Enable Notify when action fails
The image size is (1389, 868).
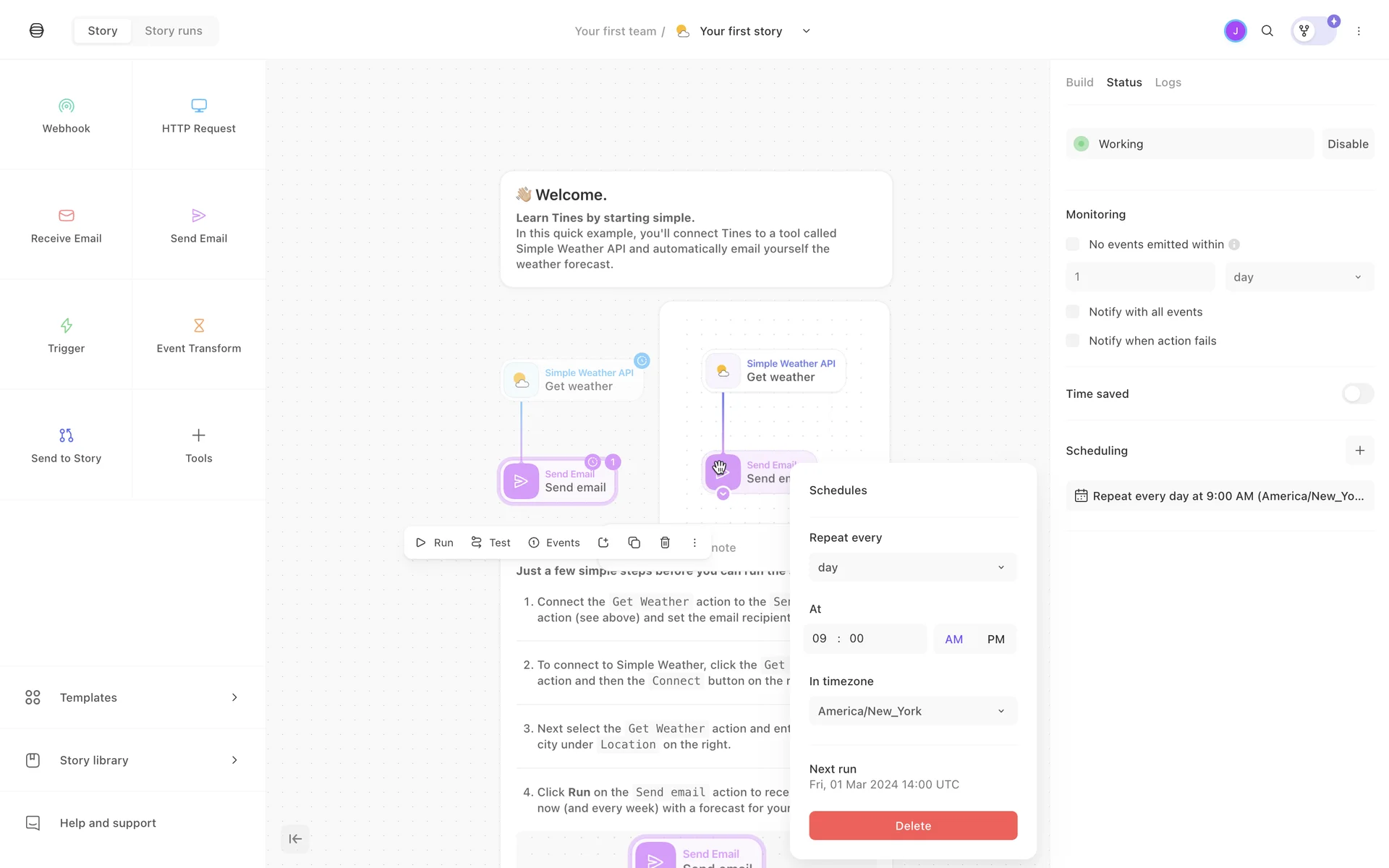pyautogui.click(x=1072, y=341)
